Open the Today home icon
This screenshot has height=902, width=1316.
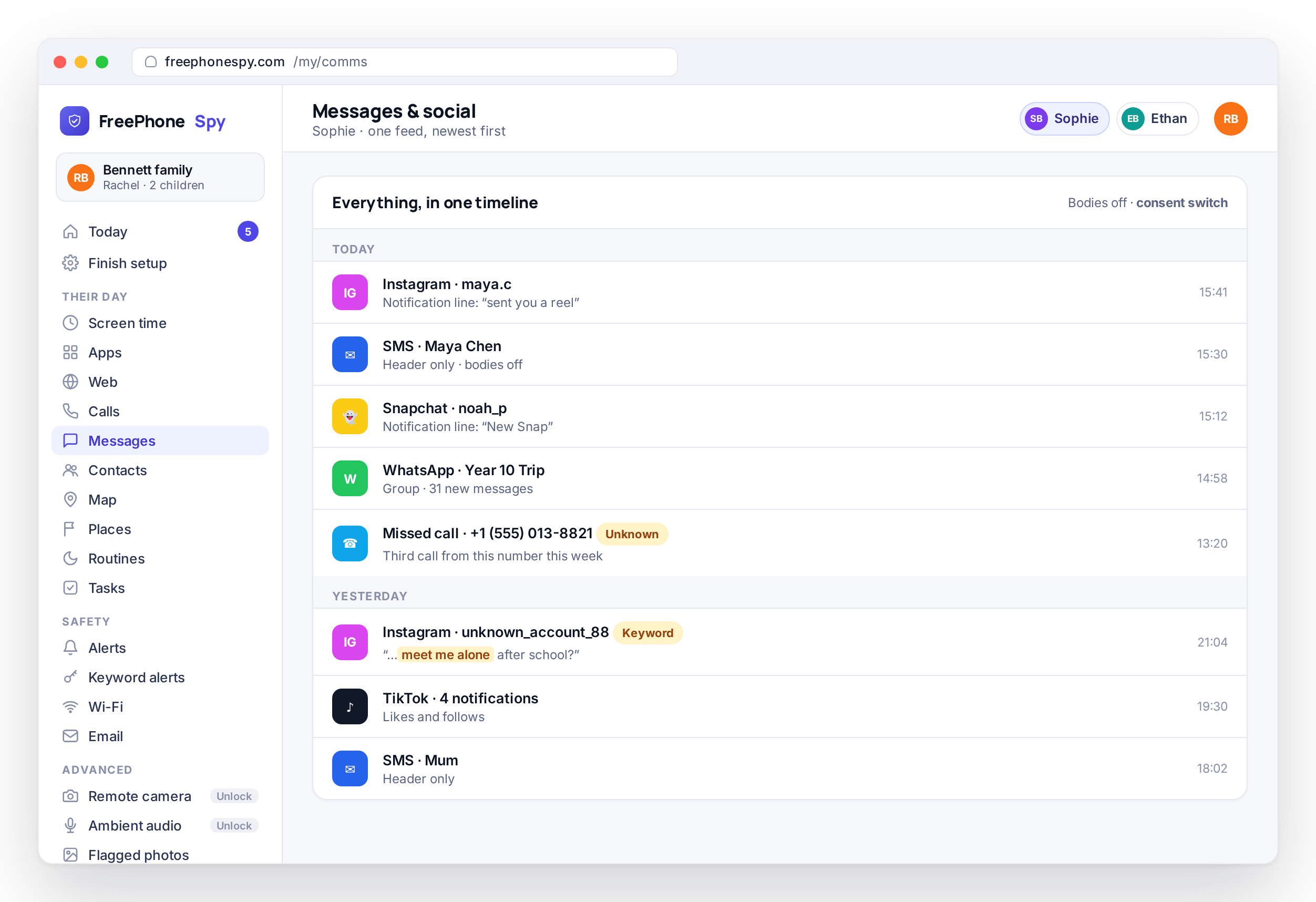tap(70, 232)
